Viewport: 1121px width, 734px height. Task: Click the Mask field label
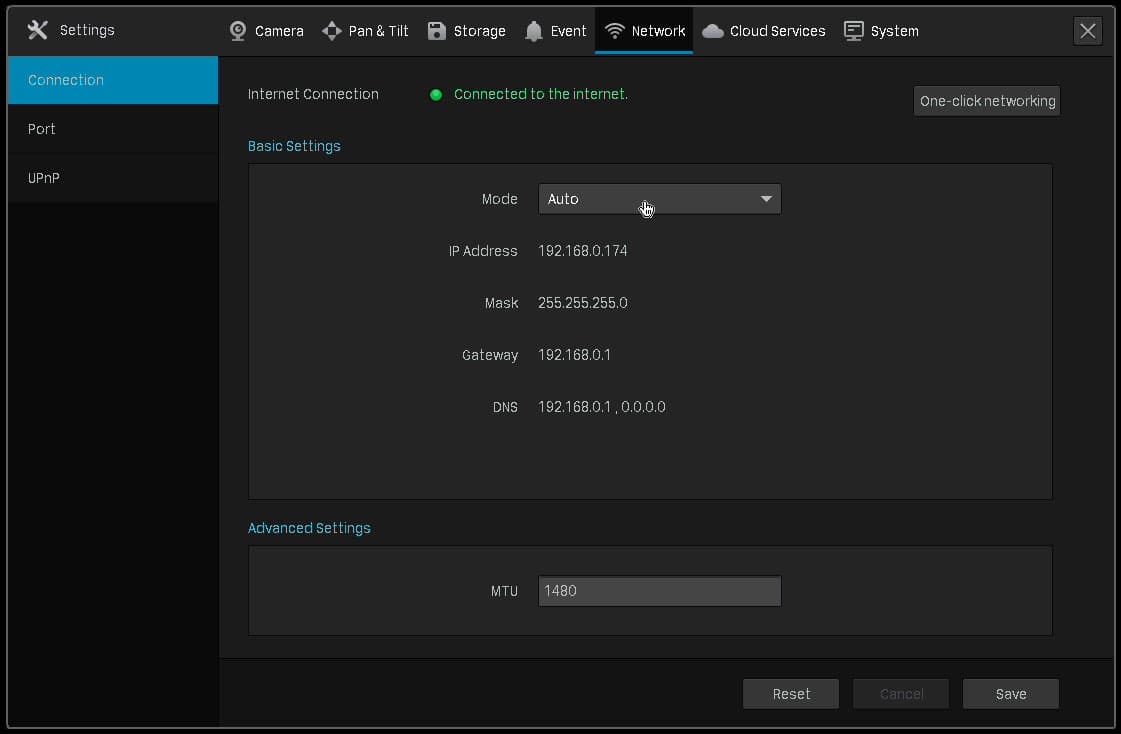(x=501, y=303)
